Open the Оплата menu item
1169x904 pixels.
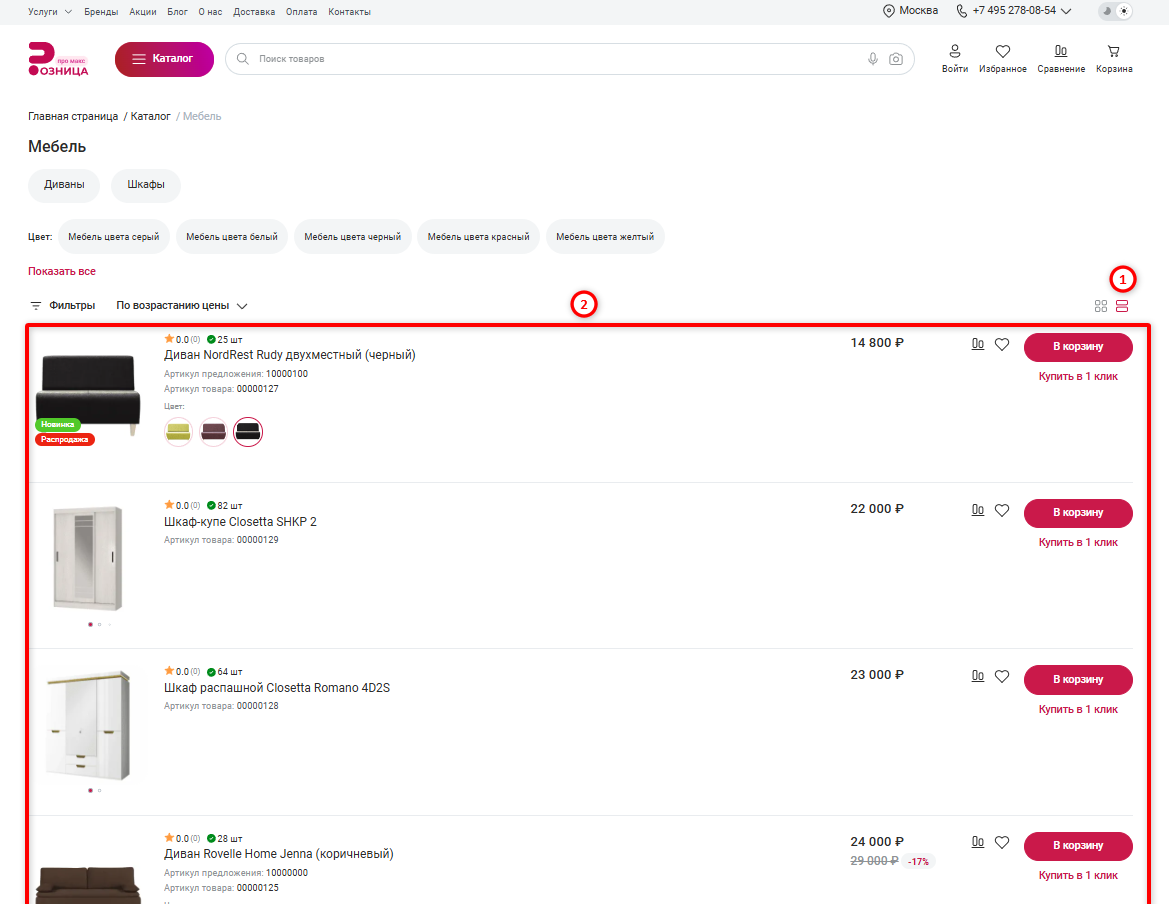(301, 12)
